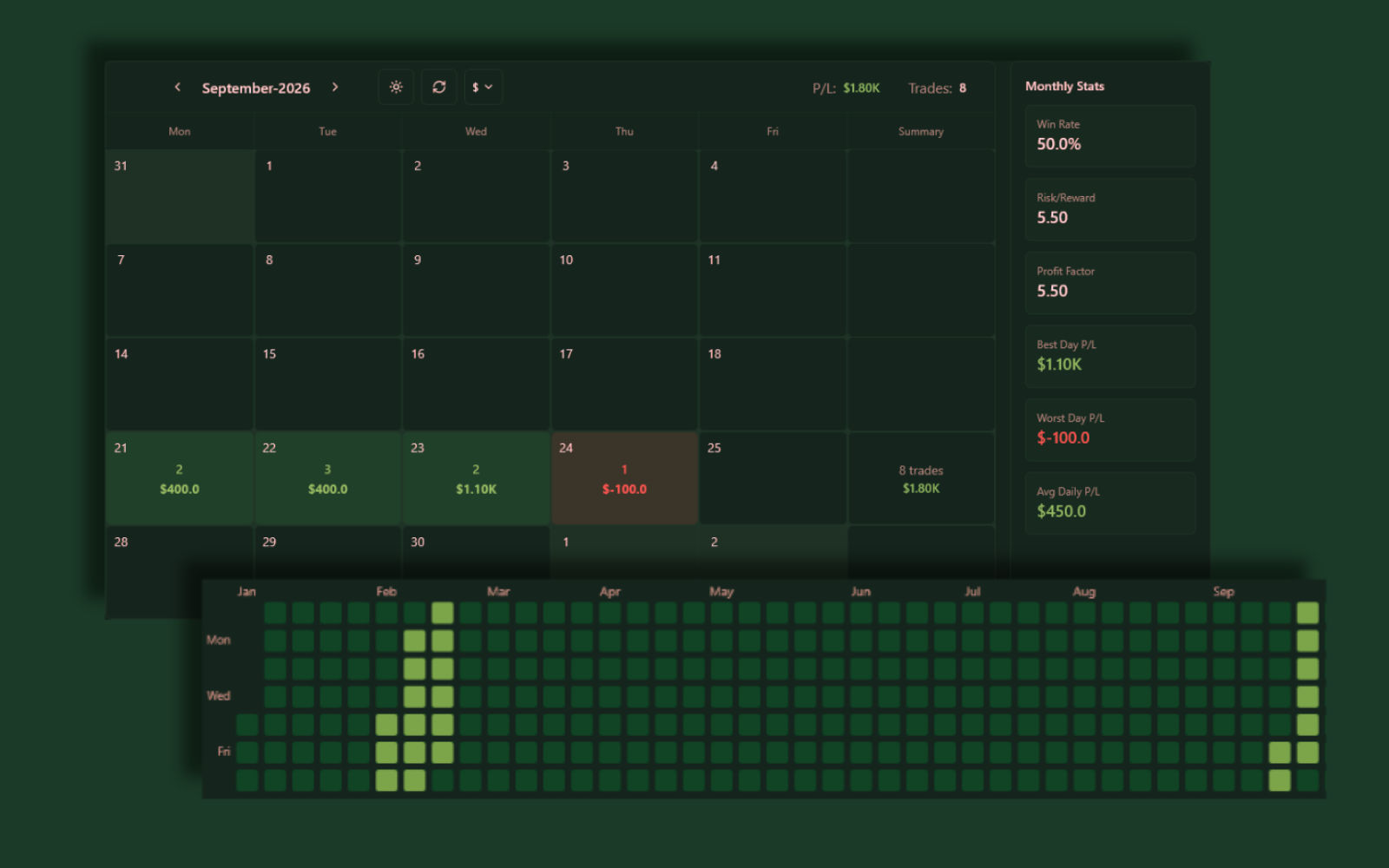Click the Win Rate 50.0% stat card

(1110, 136)
